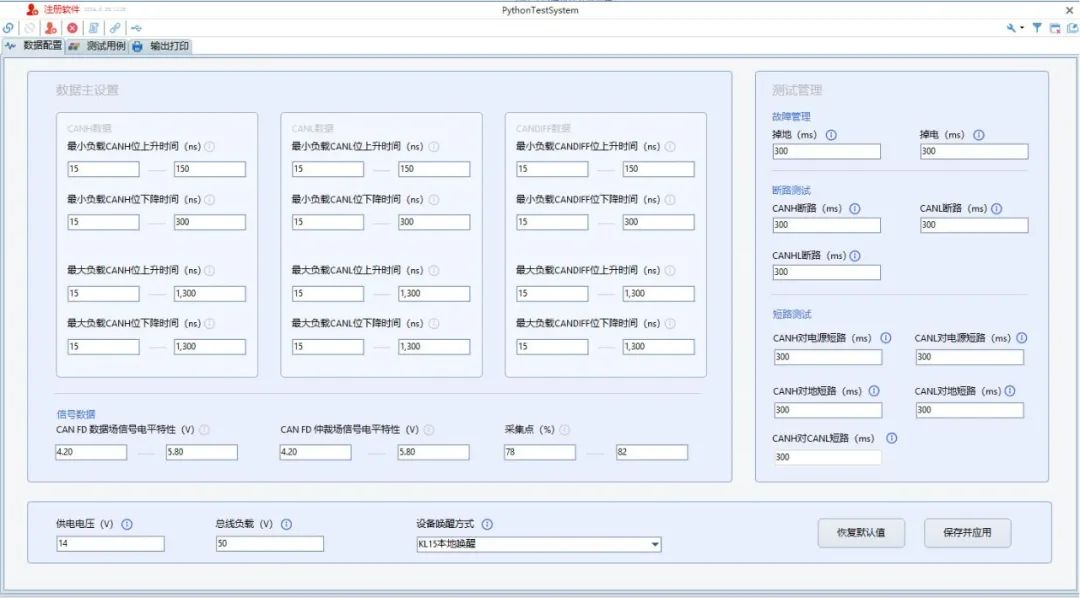Click info icon beside CANH对CANL短路 (ms)

(x=891, y=438)
